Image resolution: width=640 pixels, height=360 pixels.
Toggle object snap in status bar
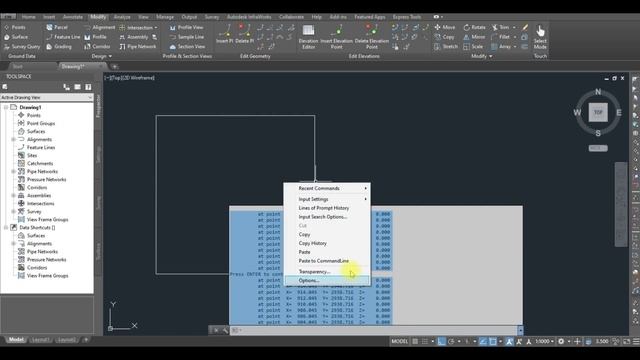(493, 342)
